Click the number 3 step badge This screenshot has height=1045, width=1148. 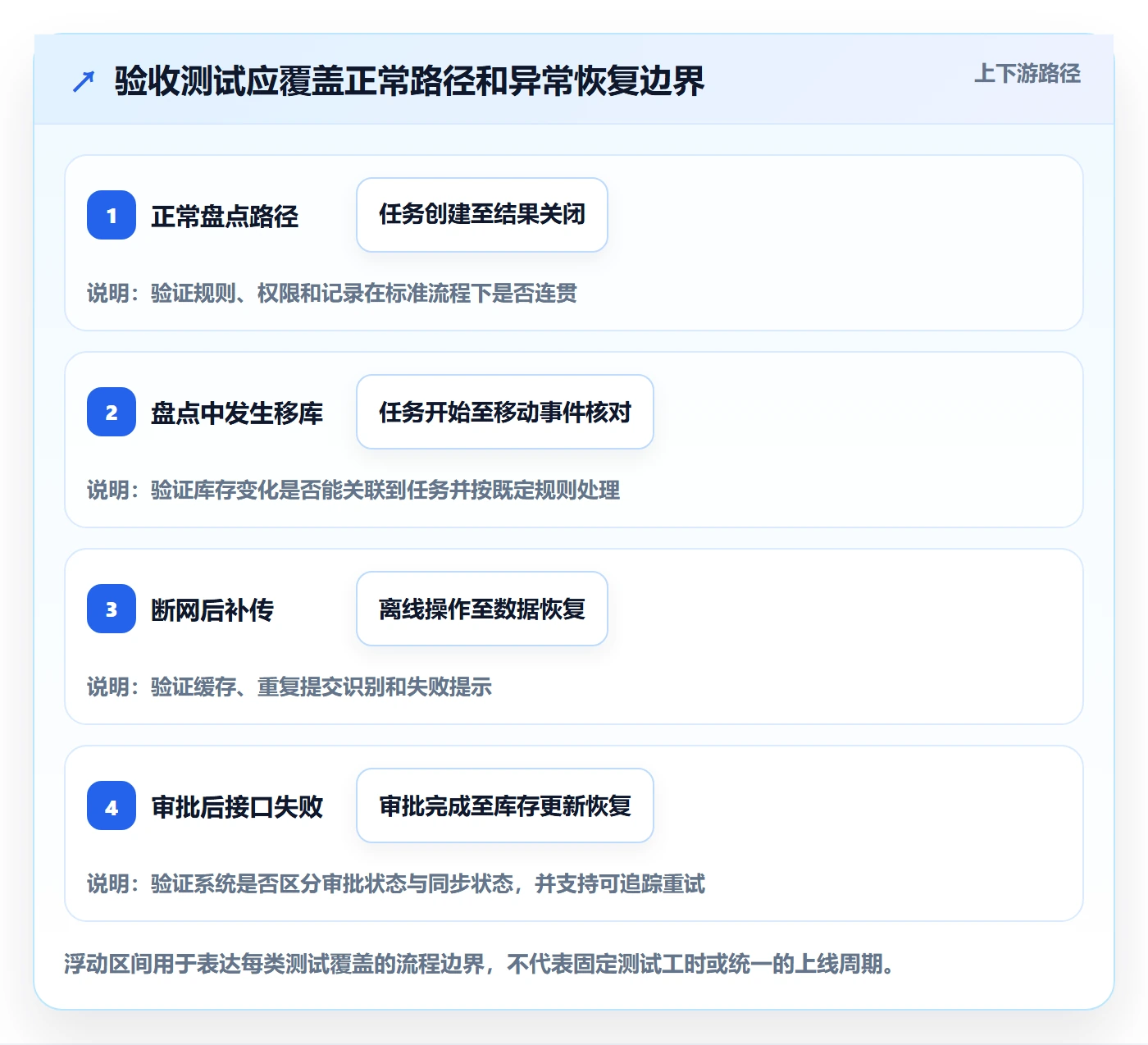point(112,609)
